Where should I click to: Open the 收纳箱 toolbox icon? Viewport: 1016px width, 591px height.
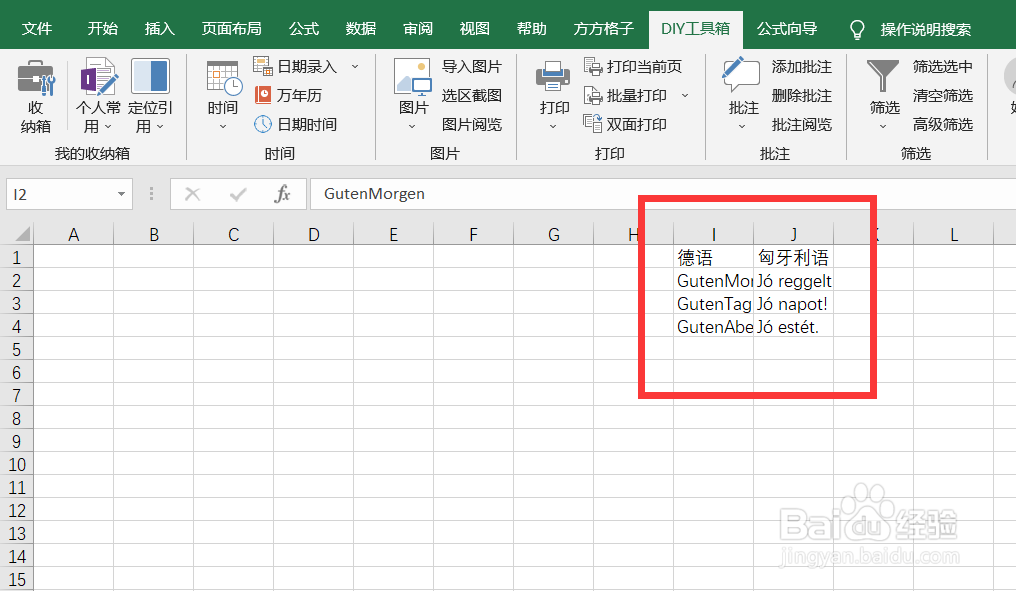pos(36,78)
